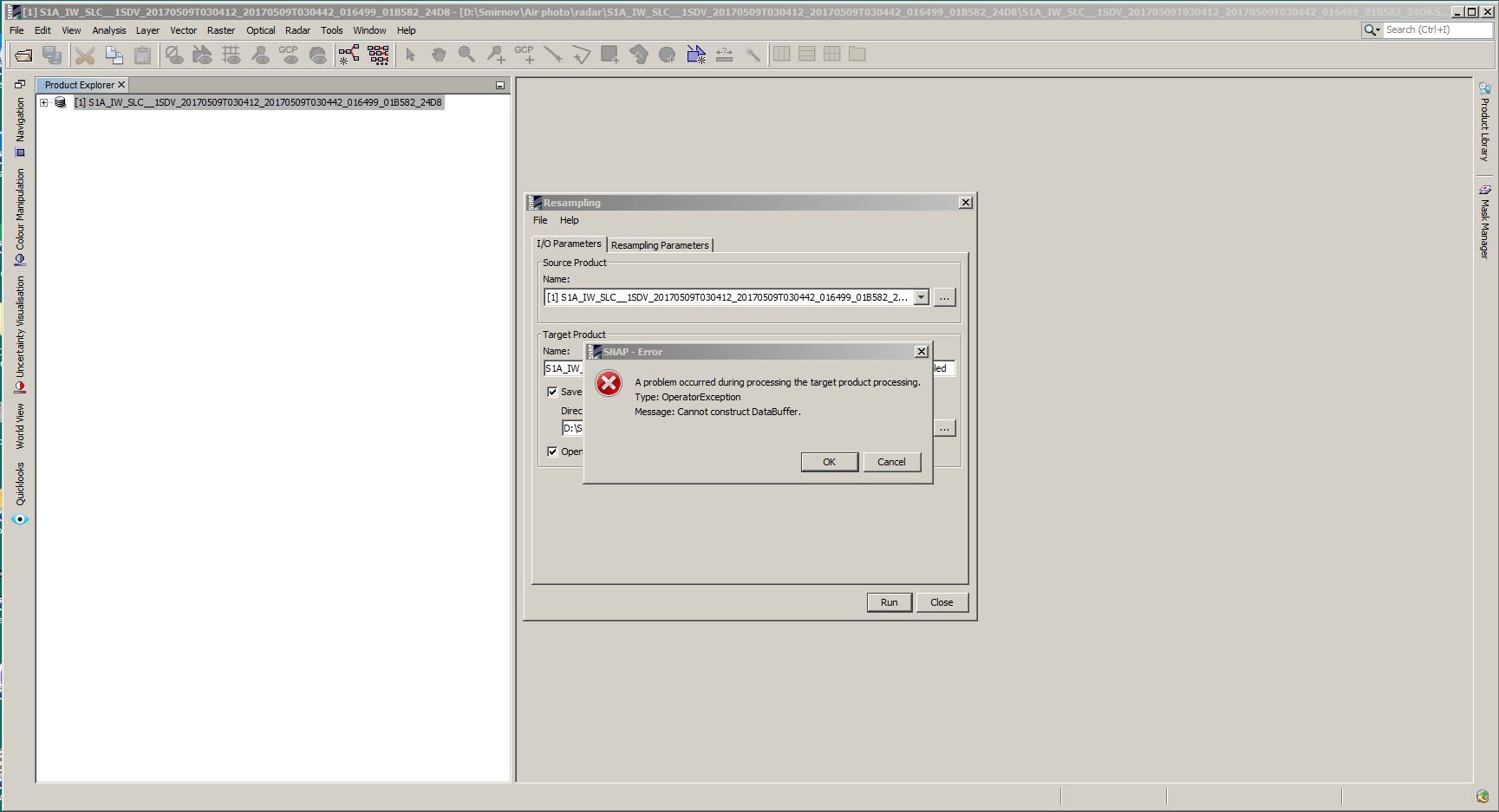Open the Resampling dialog's Help menu
1499x812 pixels.
[569, 220]
